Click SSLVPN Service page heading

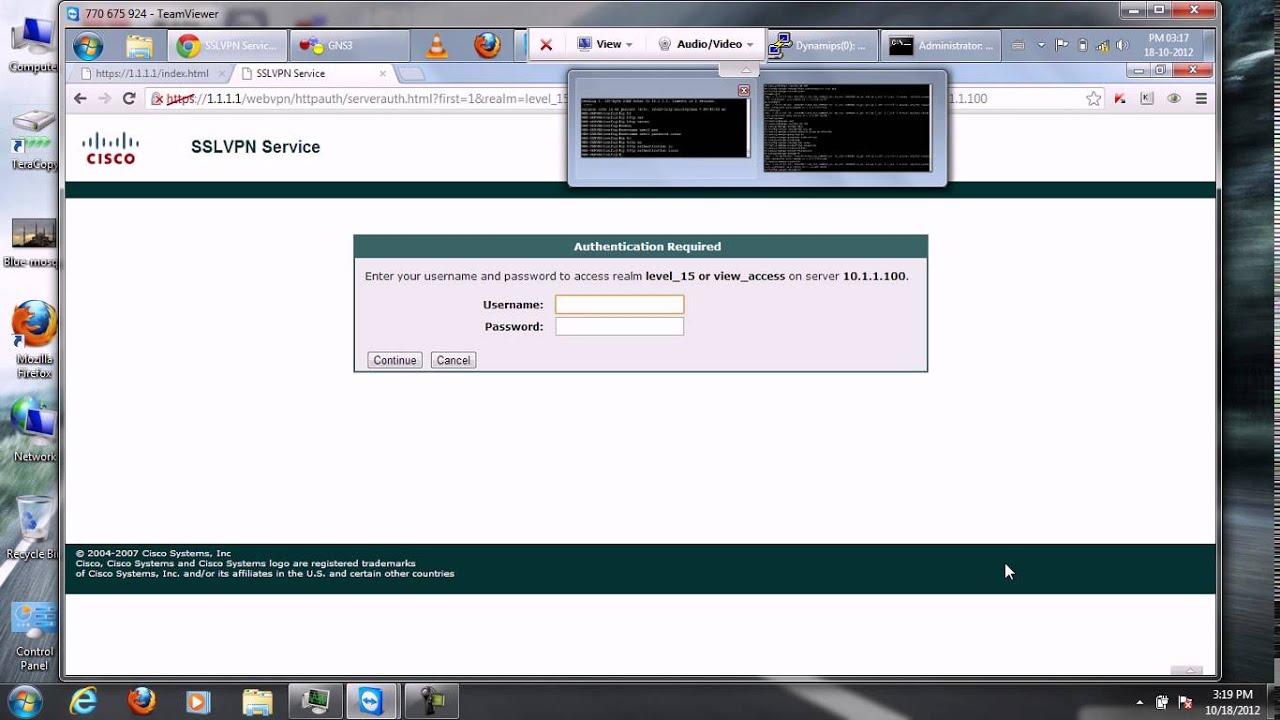click(255, 147)
